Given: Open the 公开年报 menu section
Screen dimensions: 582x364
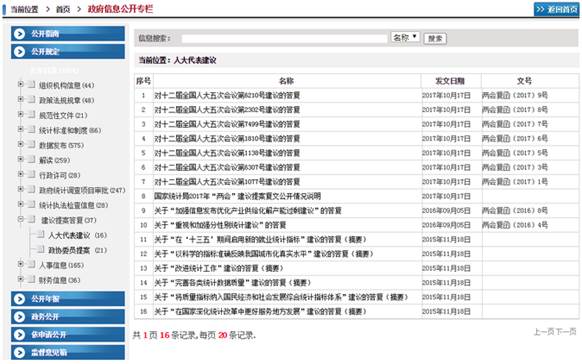Looking at the screenshot, I should point(68,299).
